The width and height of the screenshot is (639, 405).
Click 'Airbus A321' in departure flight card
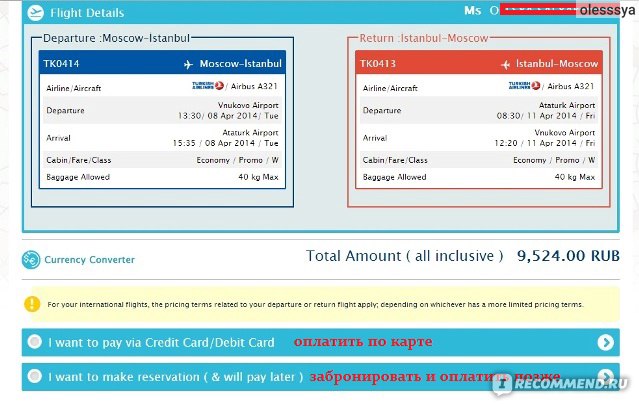tap(254, 86)
